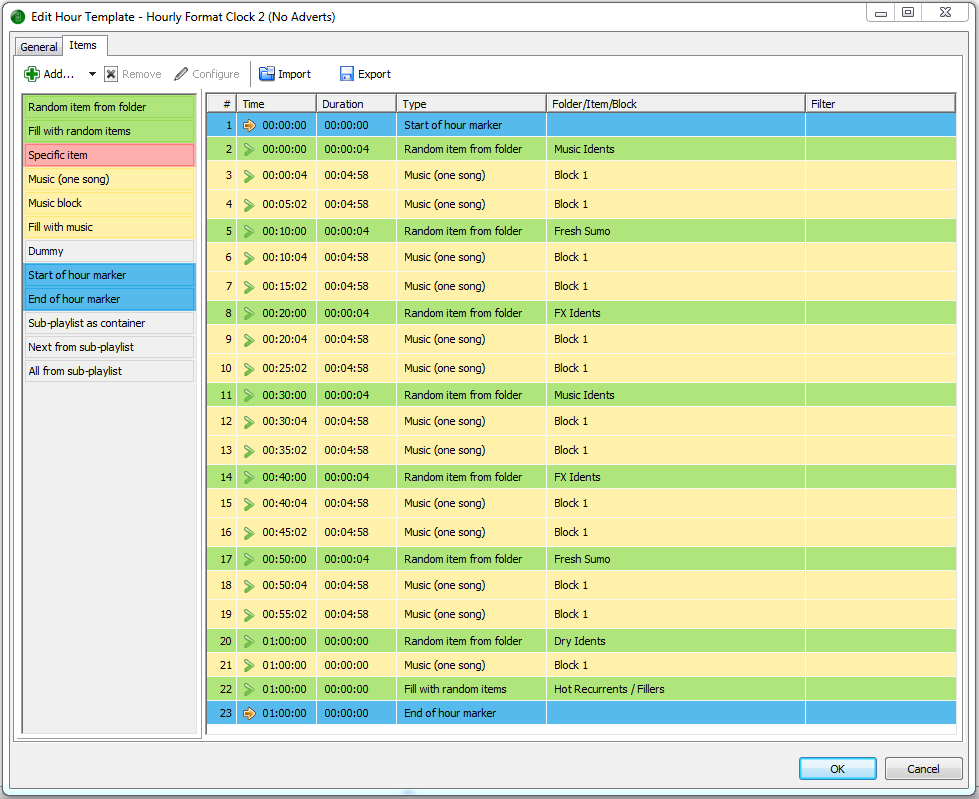Click the green arrow icon in row 16
The image size is (979, 799).
click(x=249, y=533)
